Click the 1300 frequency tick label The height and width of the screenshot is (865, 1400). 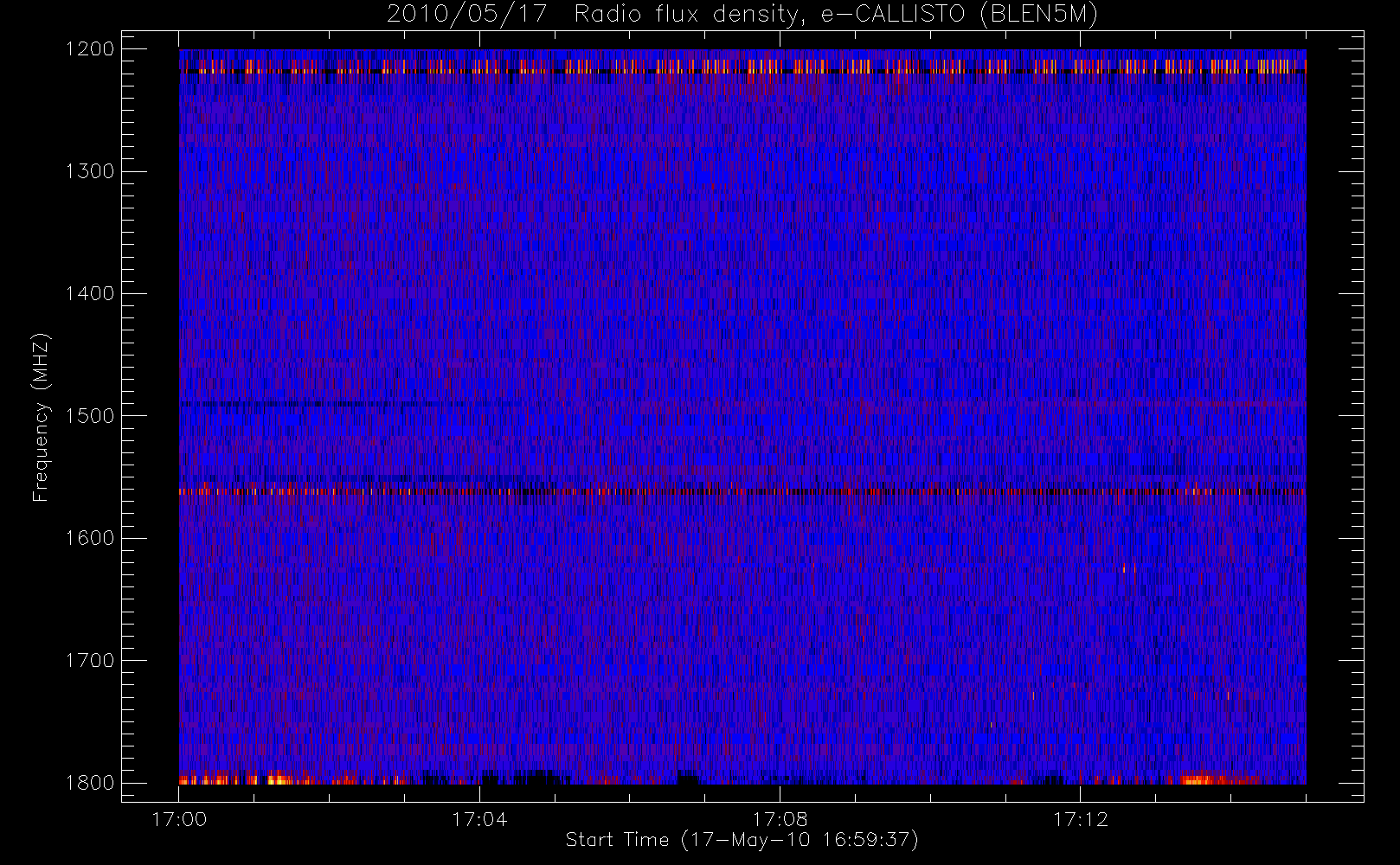[x=90, y=171]
